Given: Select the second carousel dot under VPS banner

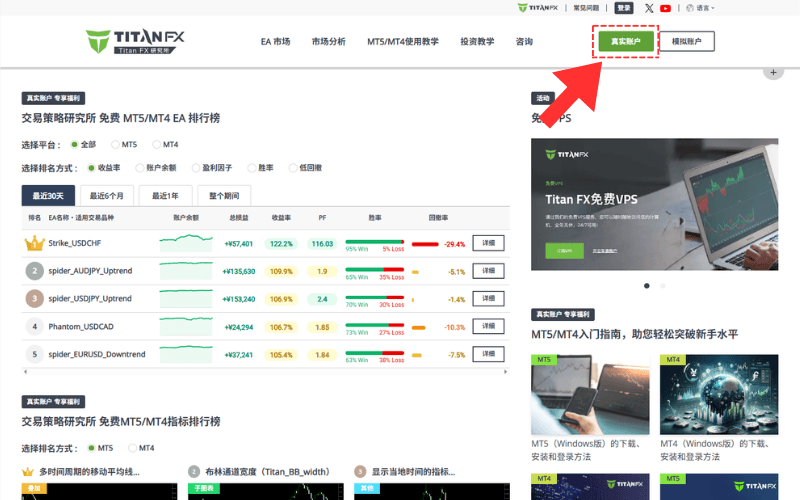Looking at the screenshot, I should tap(662, 286).
